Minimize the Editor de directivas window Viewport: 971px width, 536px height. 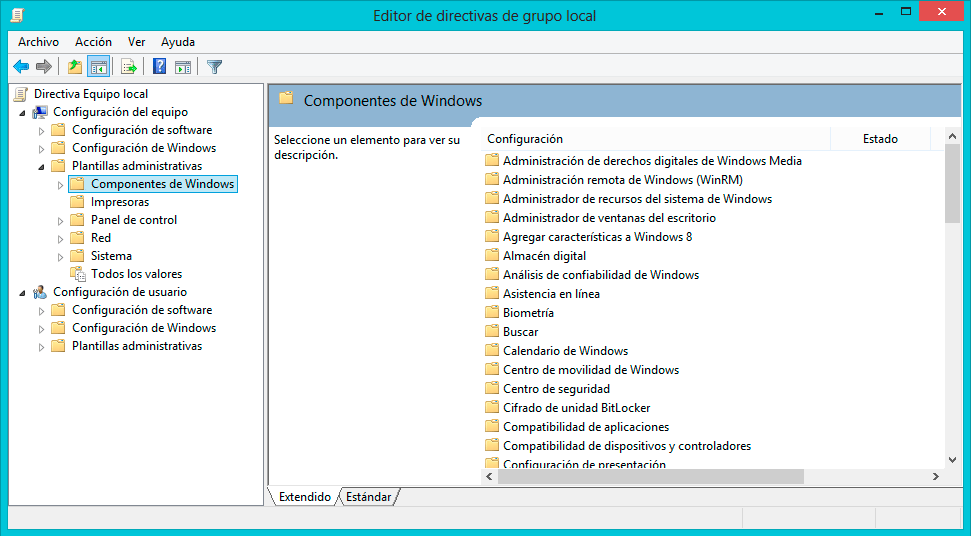coord(878,13)
